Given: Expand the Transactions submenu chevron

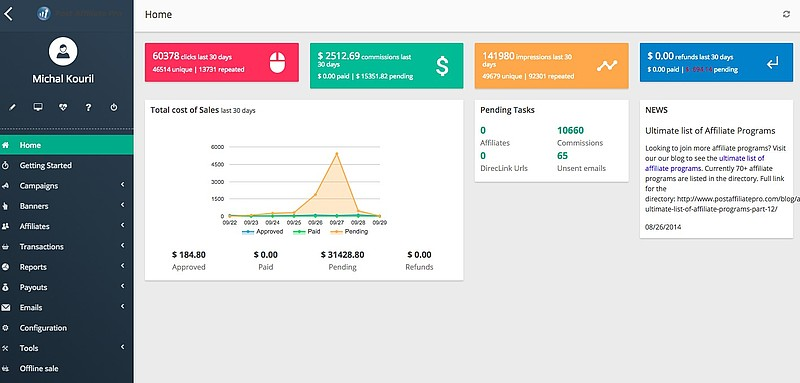Looking at the screenshot, I should coord(122,245).
